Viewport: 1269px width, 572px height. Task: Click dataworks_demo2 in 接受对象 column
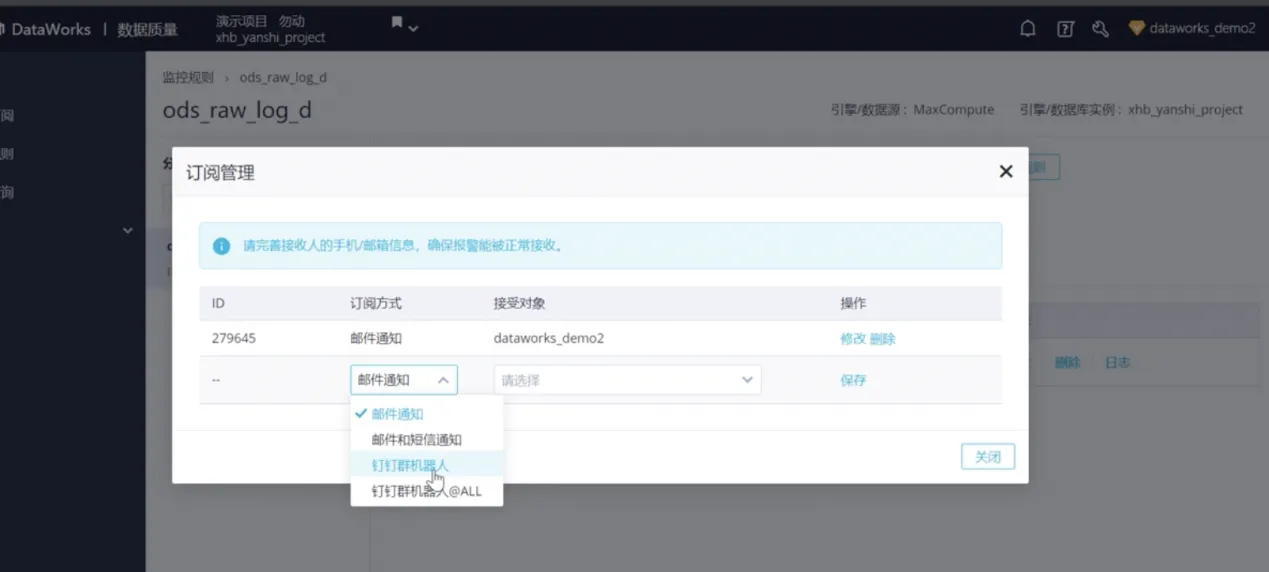coord(549,338)
